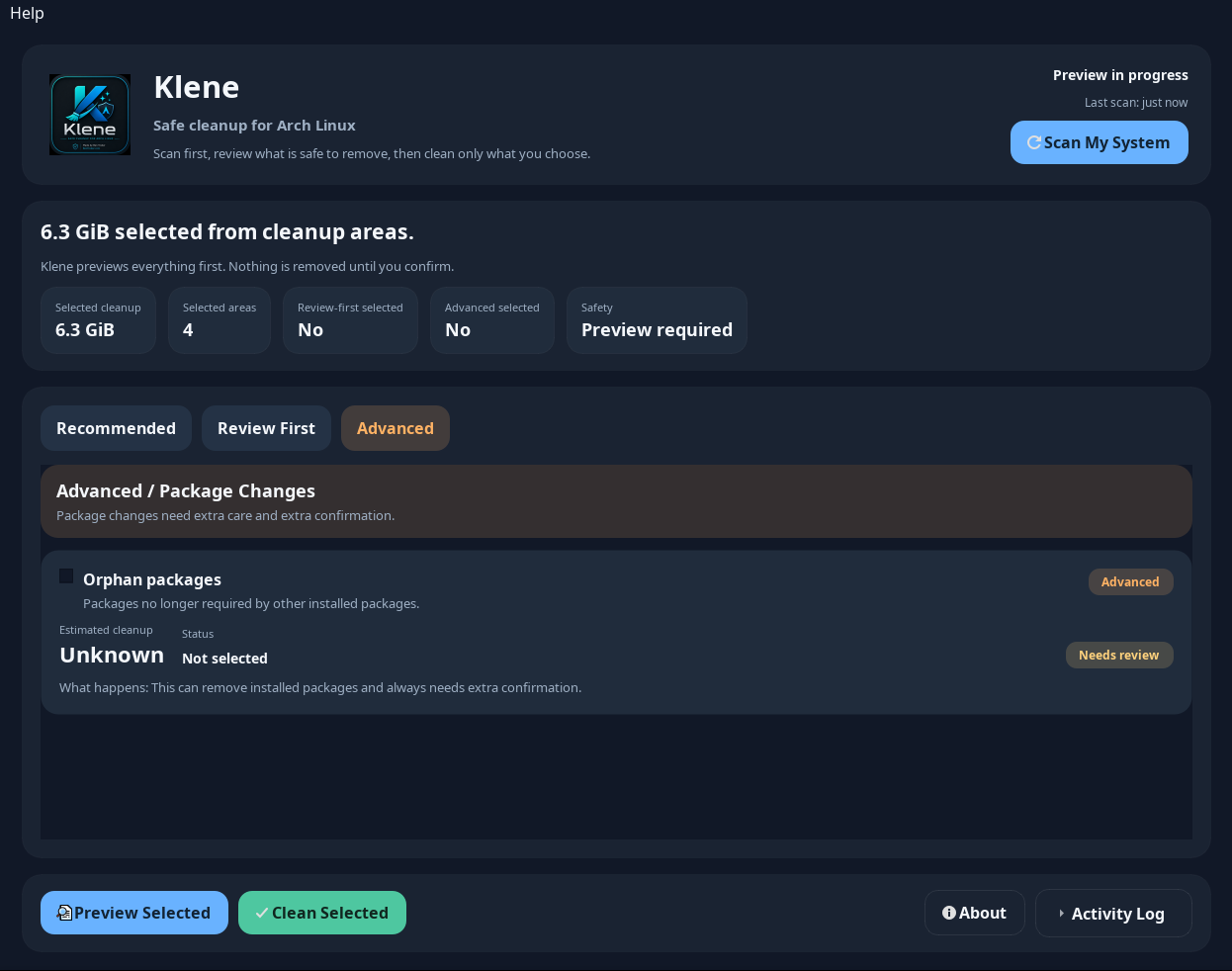Click the Scan My System label
The width and height of the screenshot is (1232, 971).
[x=1106, y=142]
